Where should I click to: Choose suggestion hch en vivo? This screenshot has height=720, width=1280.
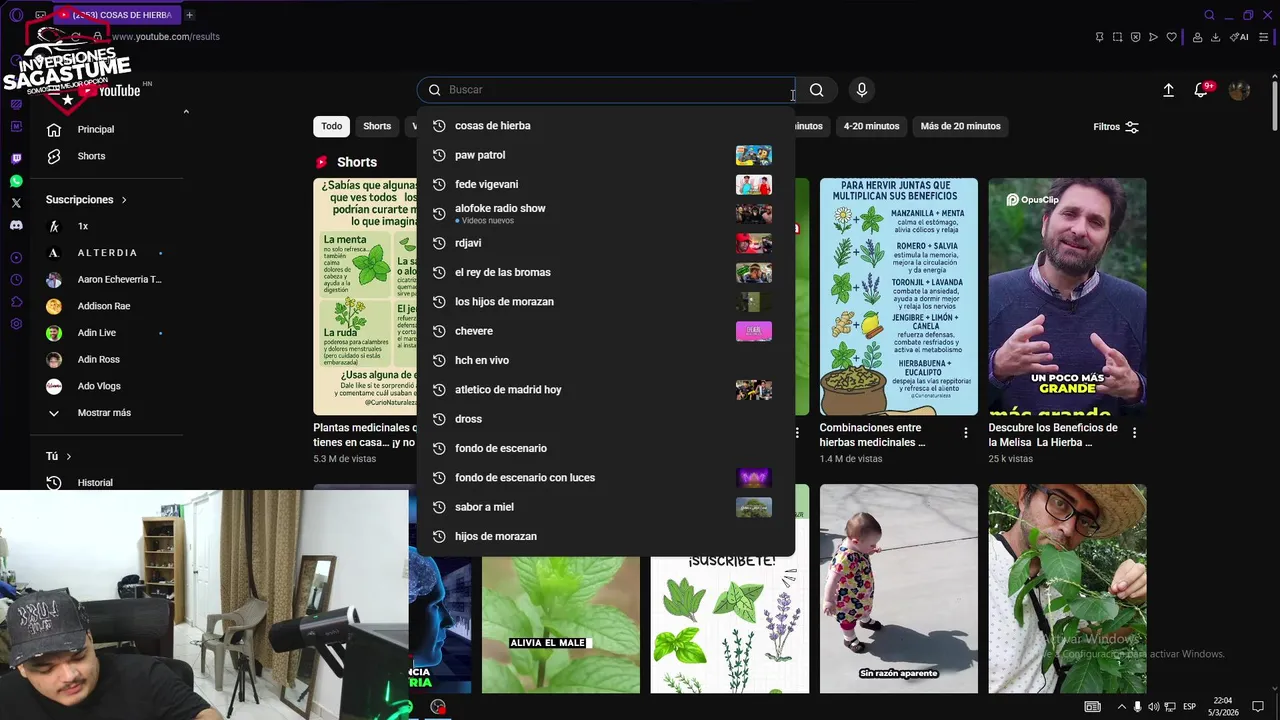pyautogui.click(x=605, y=360)
